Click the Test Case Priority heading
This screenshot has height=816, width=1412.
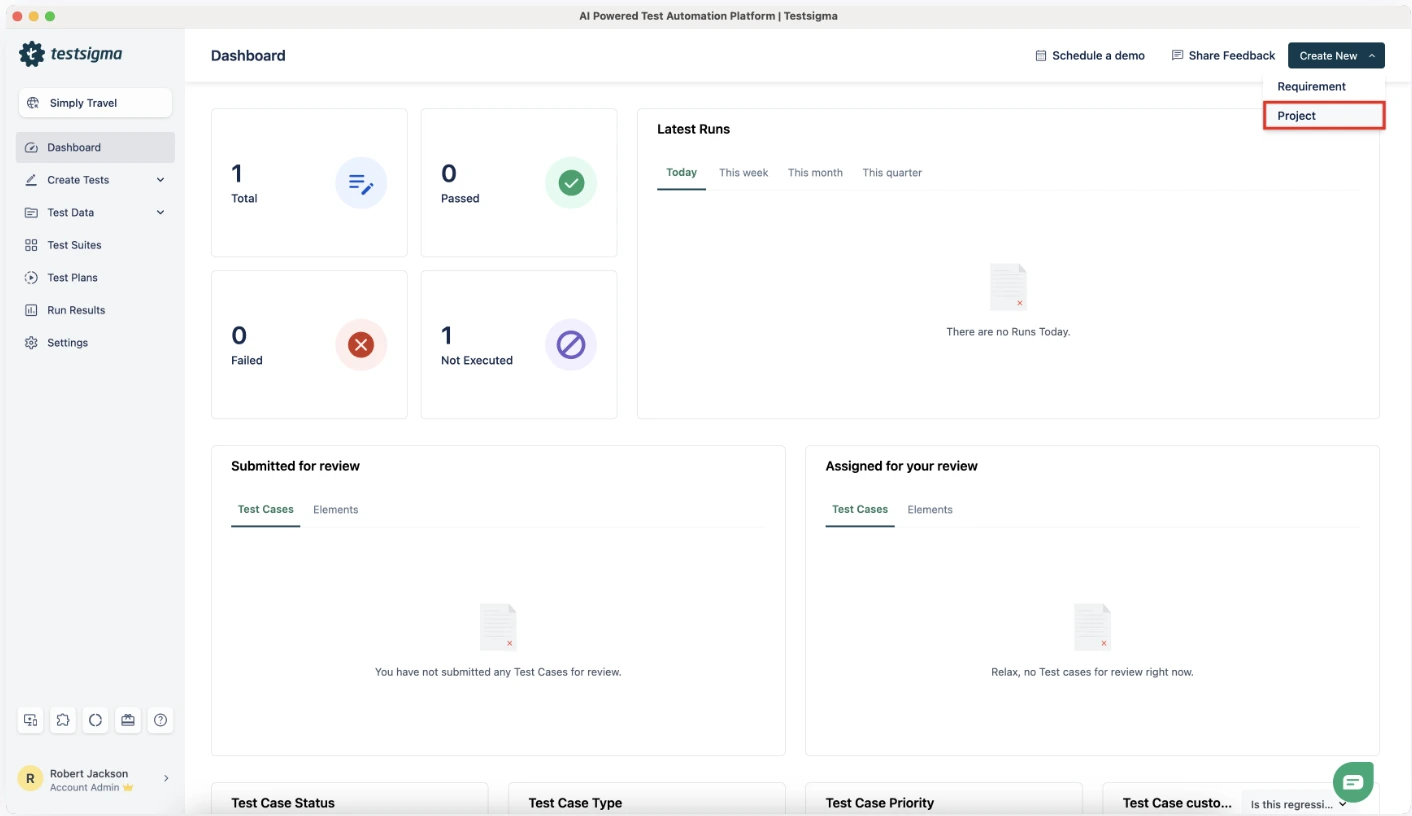[880, 803]
